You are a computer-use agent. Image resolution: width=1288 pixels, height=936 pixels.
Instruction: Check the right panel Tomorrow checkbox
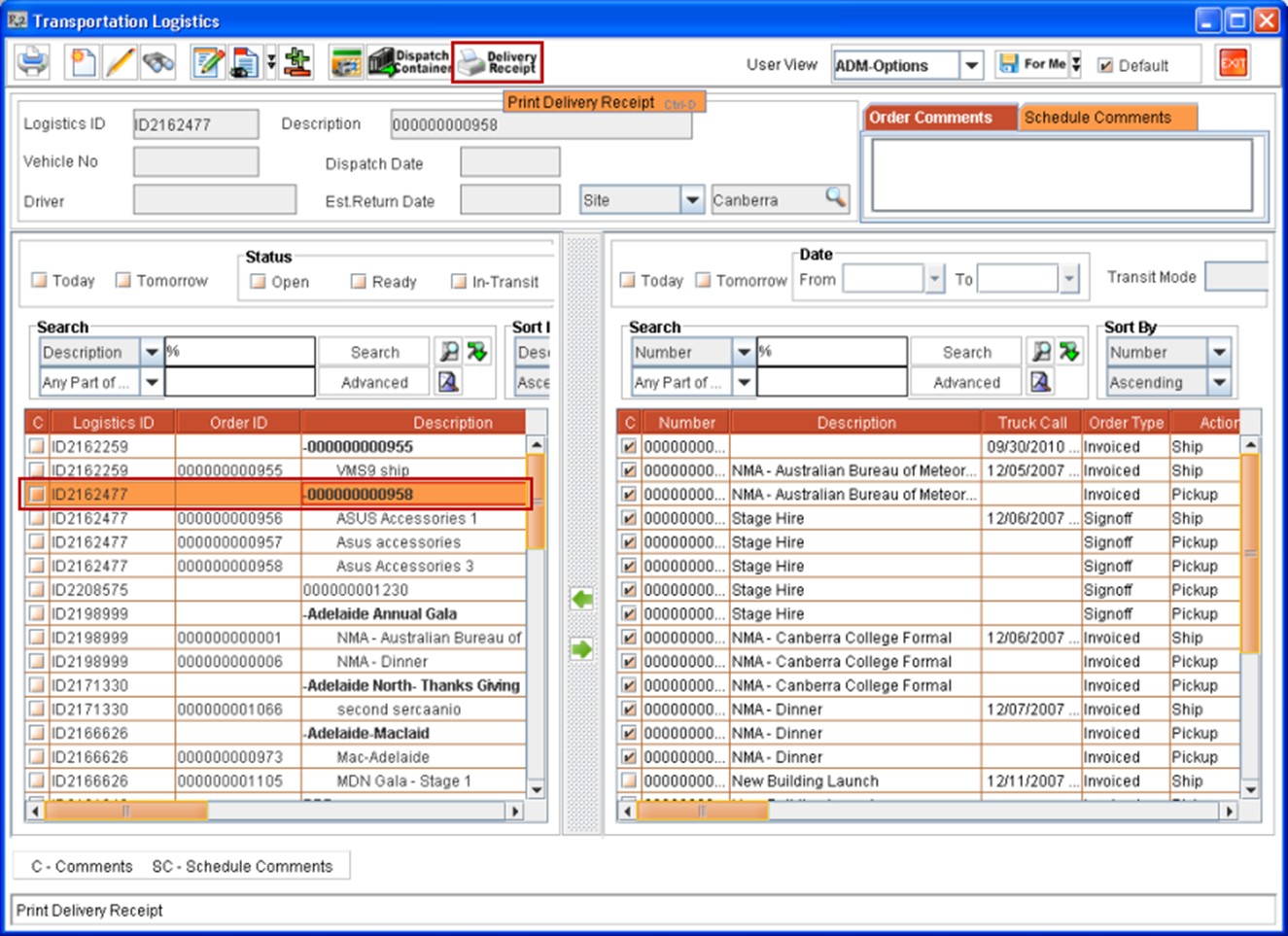(703, 280)
